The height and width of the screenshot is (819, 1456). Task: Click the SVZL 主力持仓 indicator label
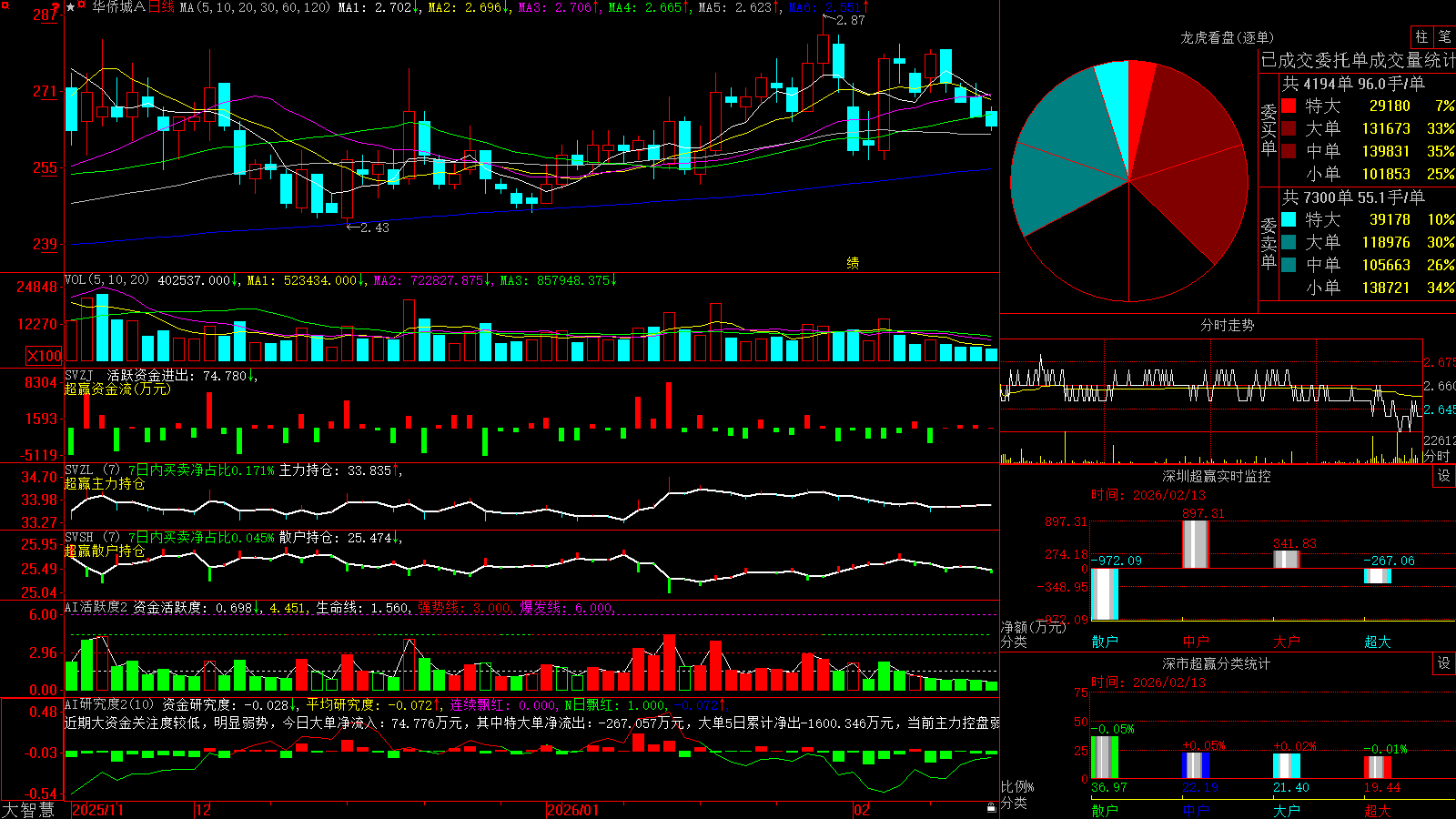point(91,470)
